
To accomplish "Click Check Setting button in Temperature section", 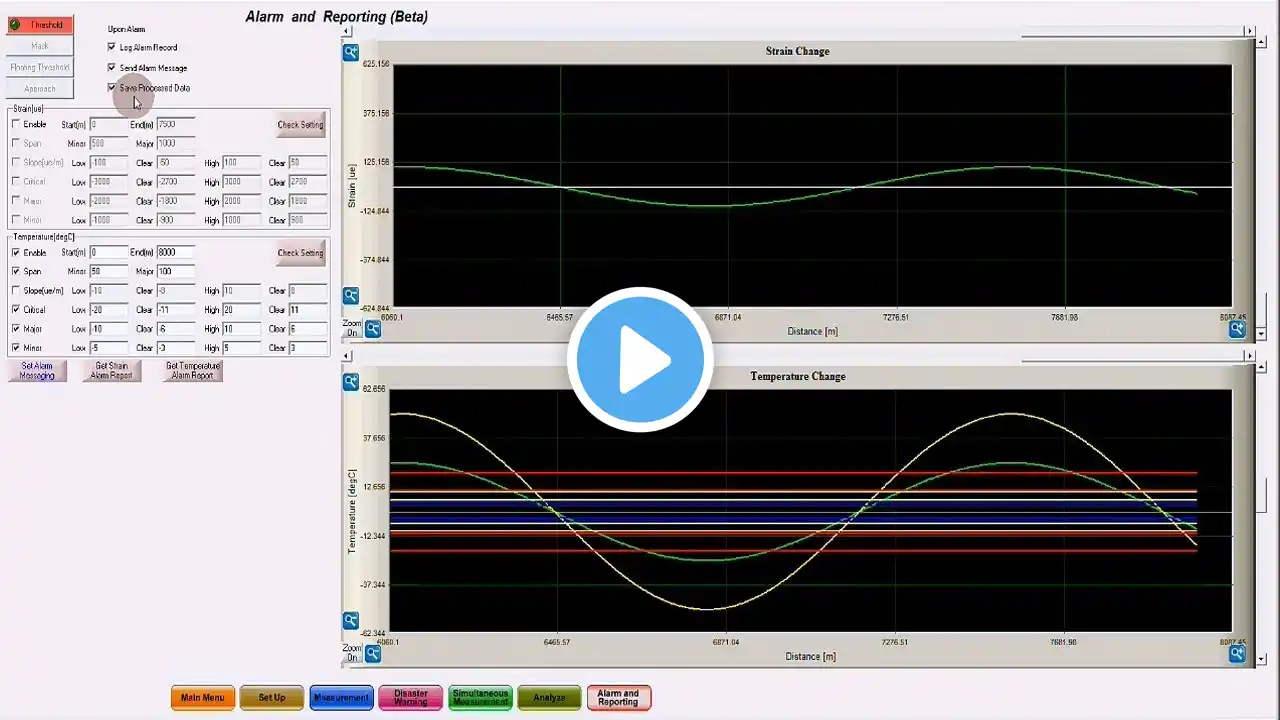I will click(300, 253).
